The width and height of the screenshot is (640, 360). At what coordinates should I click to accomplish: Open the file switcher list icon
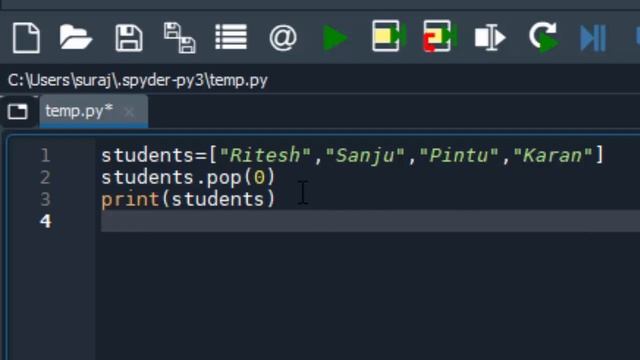click(x=231, y=37)
